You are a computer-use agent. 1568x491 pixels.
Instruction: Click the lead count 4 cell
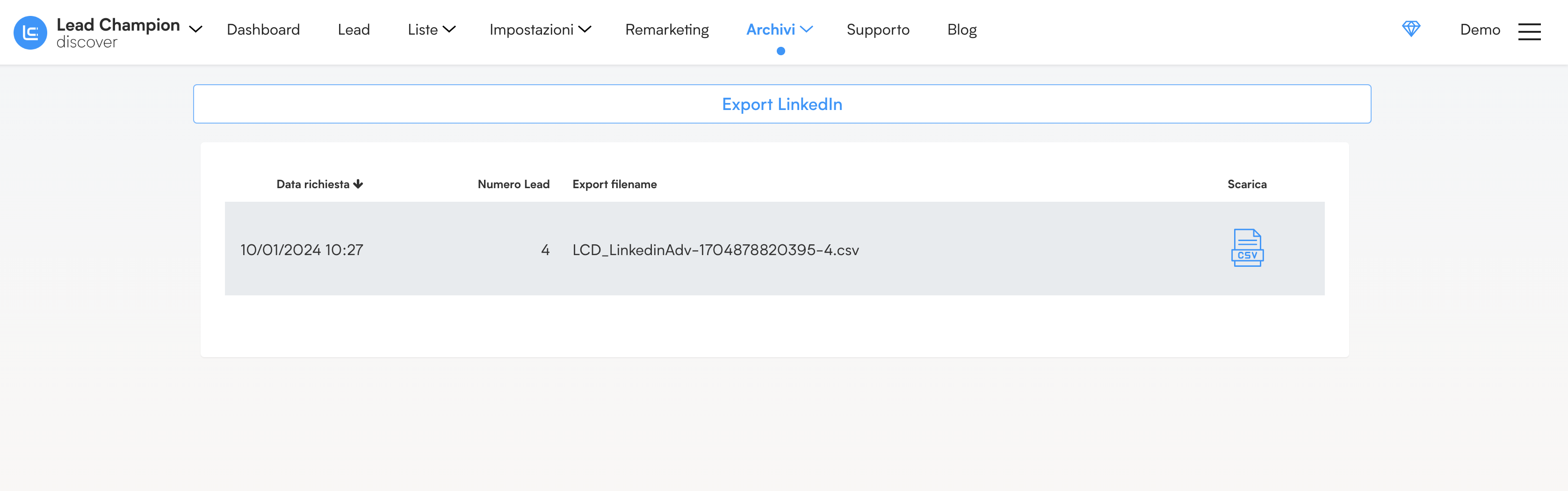[x=545, y=250]
